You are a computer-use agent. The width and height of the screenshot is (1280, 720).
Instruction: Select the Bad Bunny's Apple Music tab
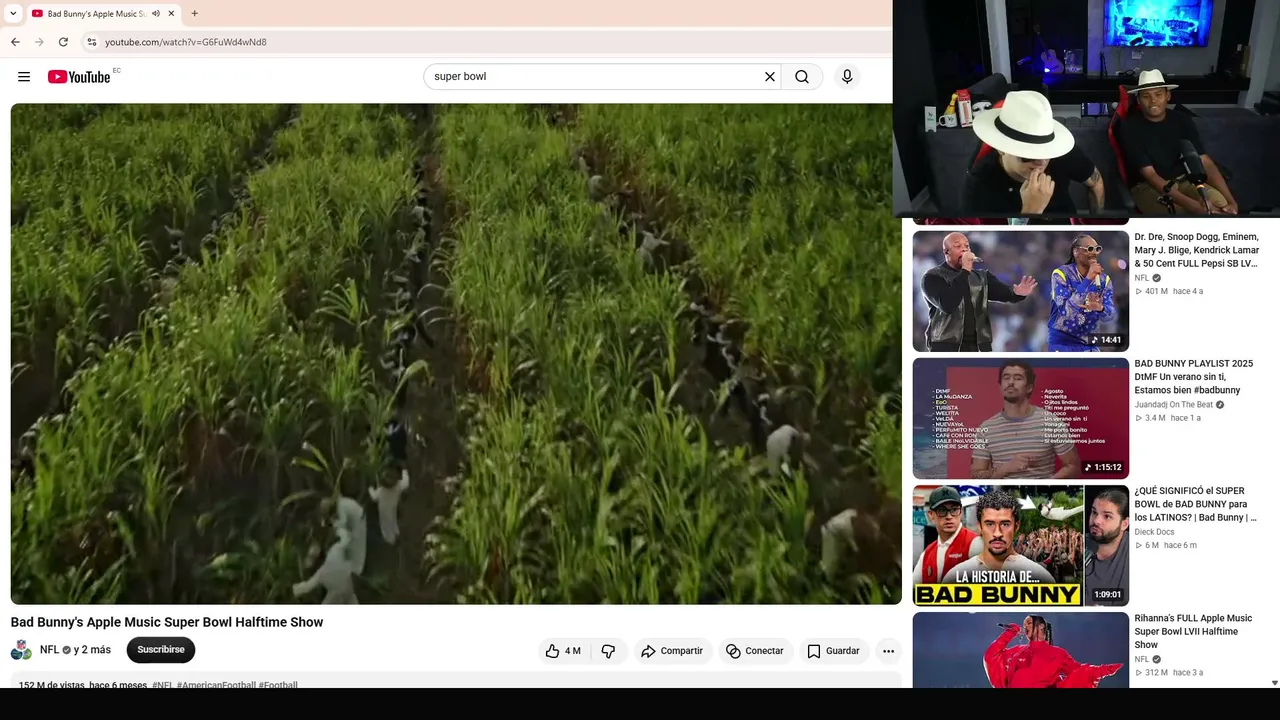tap(96, 14)
